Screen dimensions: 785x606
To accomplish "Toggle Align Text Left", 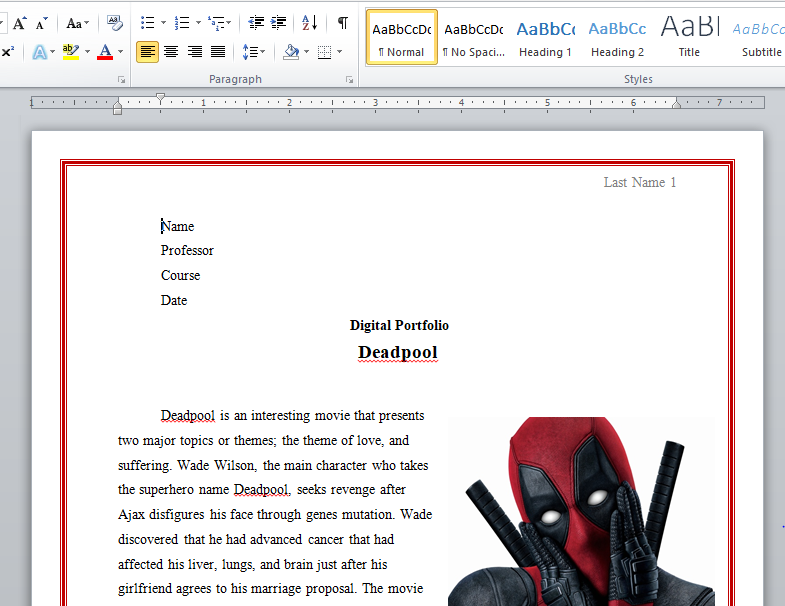I will coord(147,52).
